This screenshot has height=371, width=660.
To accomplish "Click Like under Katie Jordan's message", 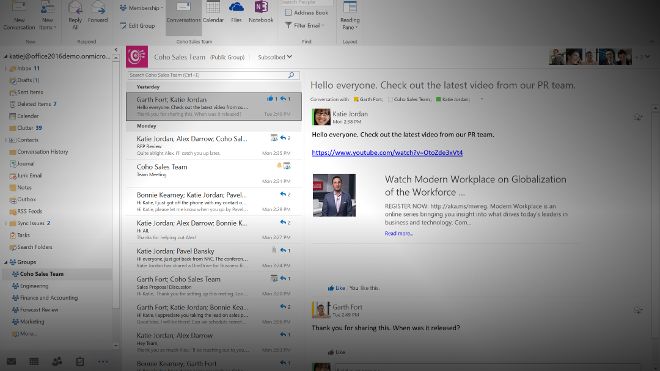I will pyautogui.click(x=336, y=288).
